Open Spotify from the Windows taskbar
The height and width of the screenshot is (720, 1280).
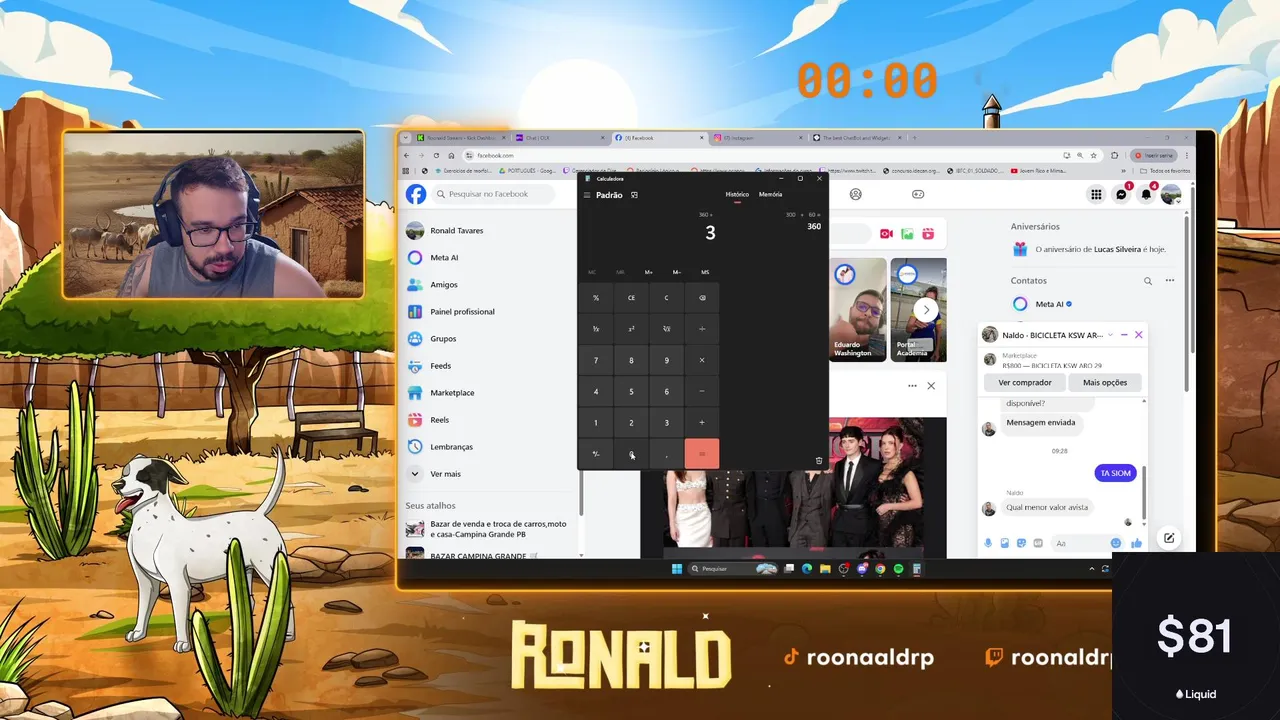click(x=898, y=569)
